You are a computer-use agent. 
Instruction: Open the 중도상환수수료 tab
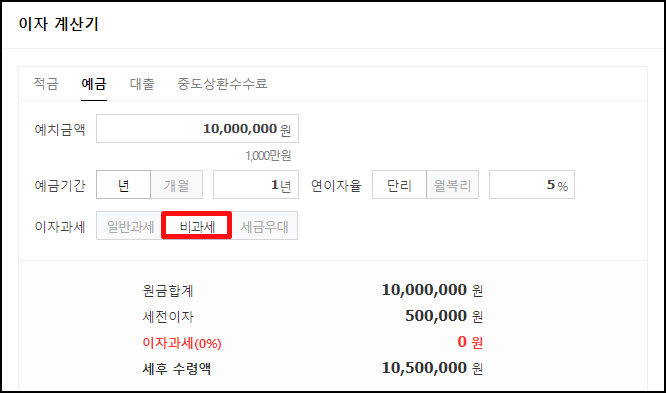[x=222, y=83]
